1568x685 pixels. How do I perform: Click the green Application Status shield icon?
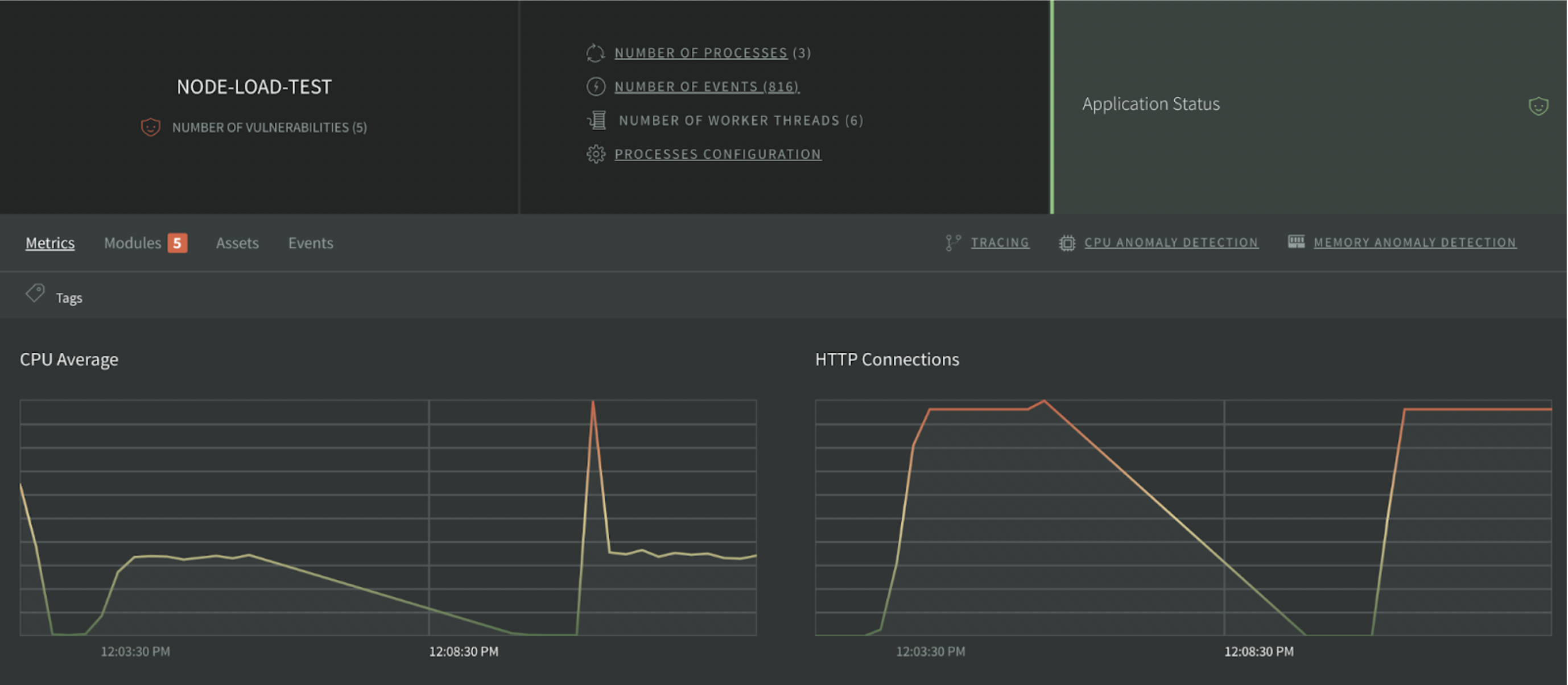1538,106
